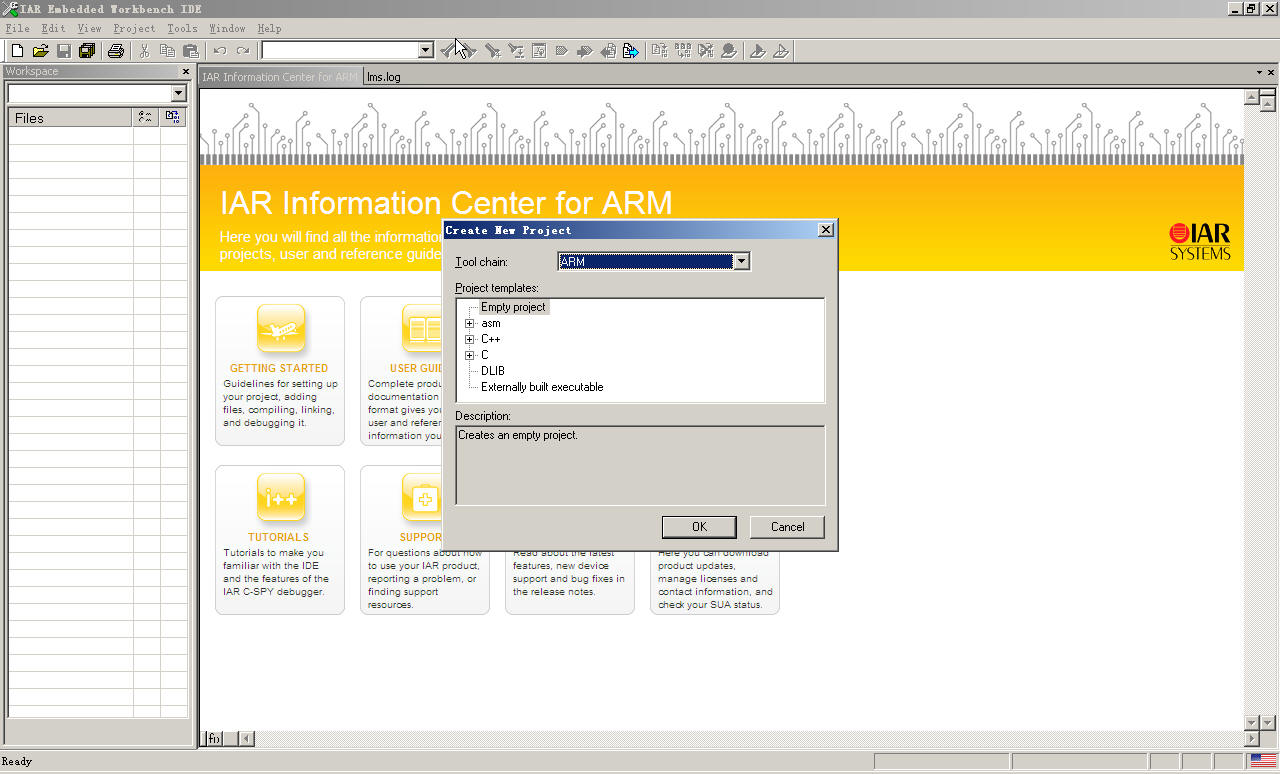Image resolution: width=1280 pixels, height=774 pixels.
Task: Click the Navigate Backward icon
Action: [x=608, y=50]
